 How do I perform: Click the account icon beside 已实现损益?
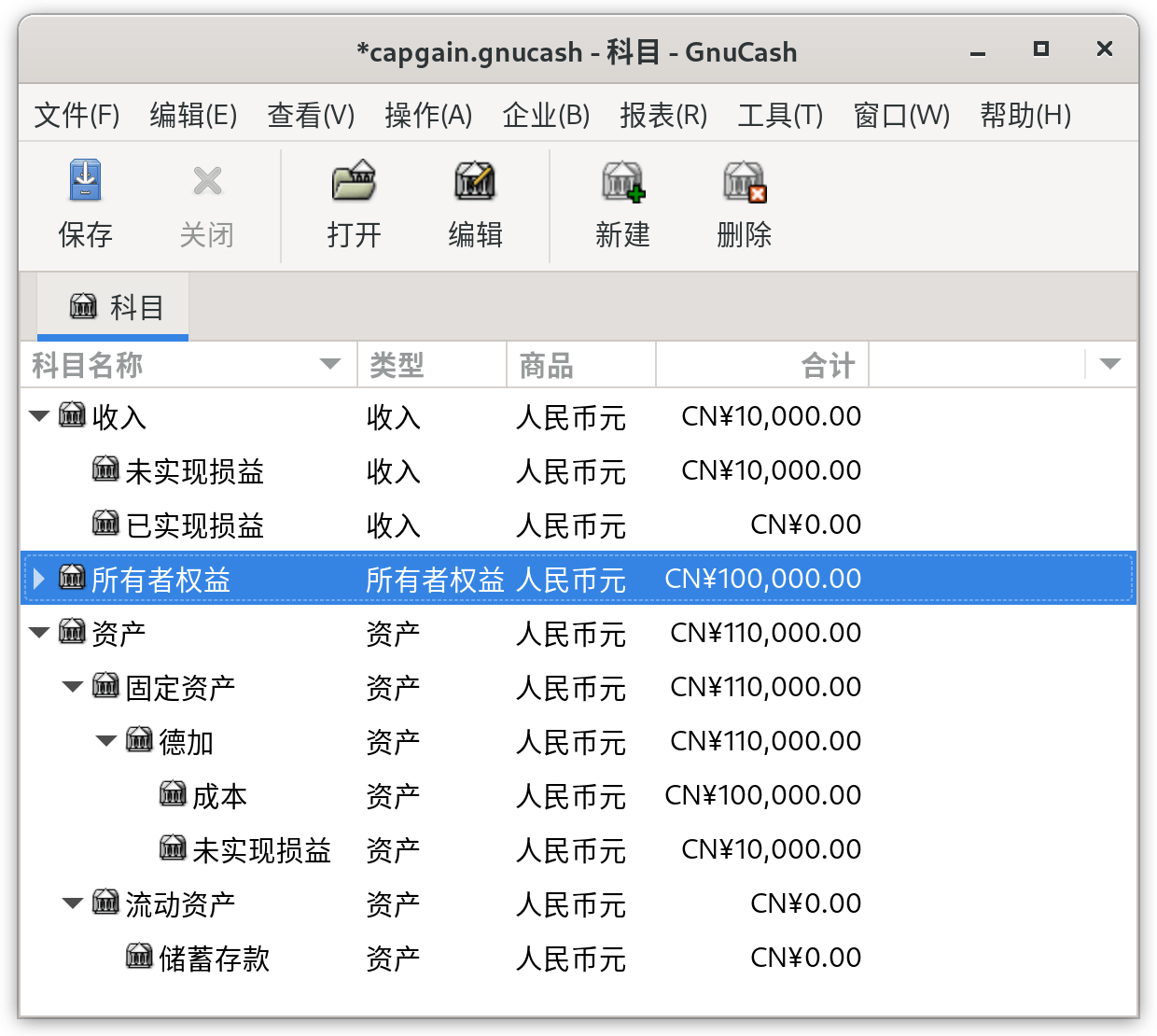click(x=105, y=523)
